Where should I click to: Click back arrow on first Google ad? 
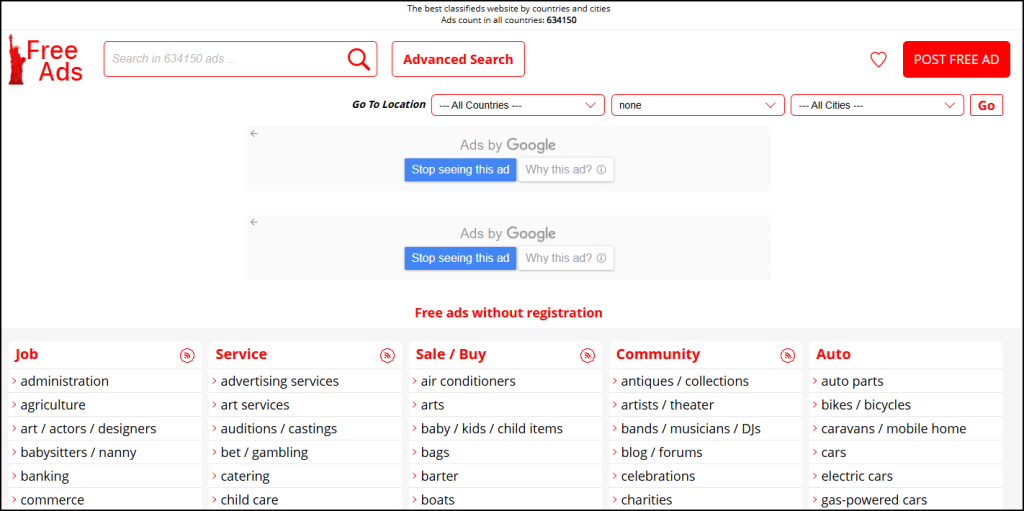(254, 133)
